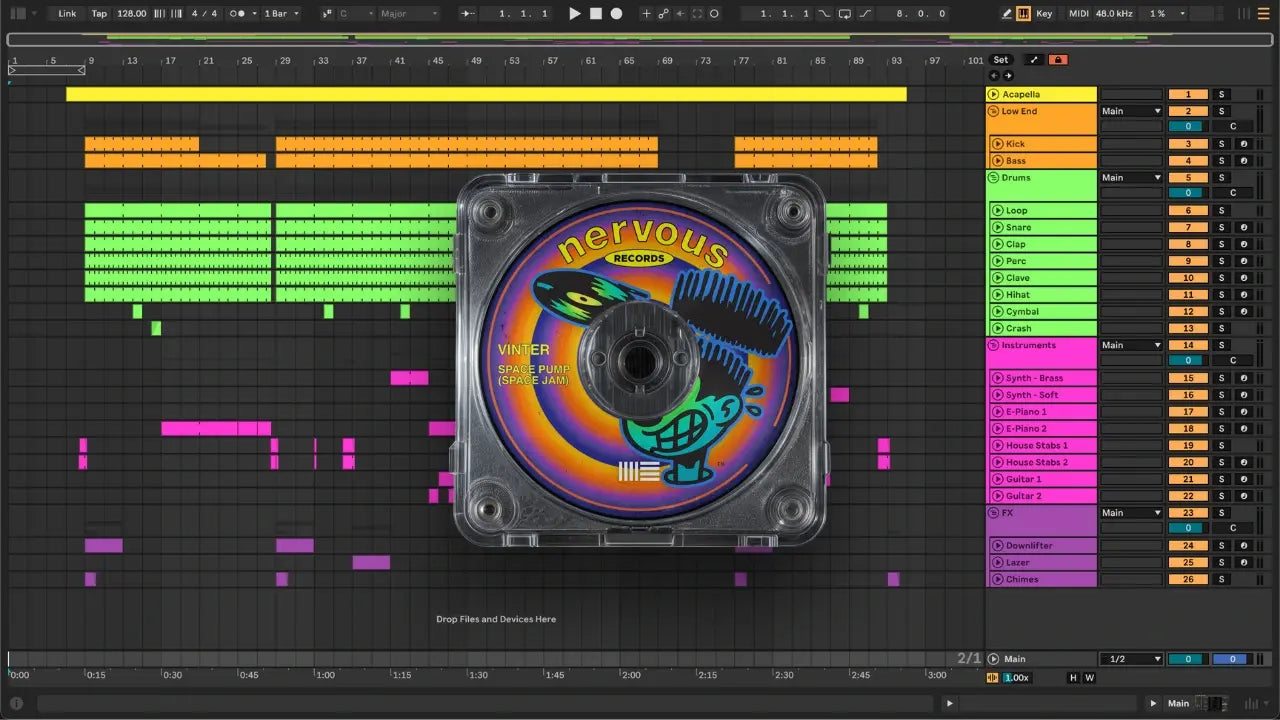Screen dimensions: 1280x720
Task: Open the Major scale mode dropdown
Action: point(408,14)
